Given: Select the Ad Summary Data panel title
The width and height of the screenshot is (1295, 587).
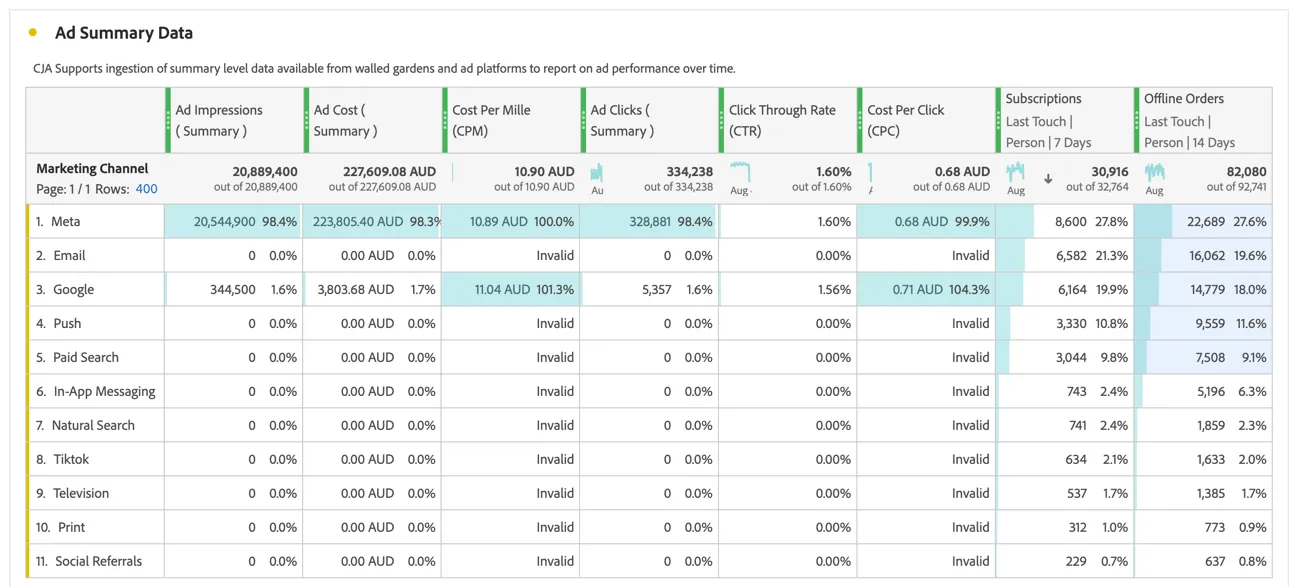Looking at the screenshot, I should pyautogui.click(x=124, y=33).
